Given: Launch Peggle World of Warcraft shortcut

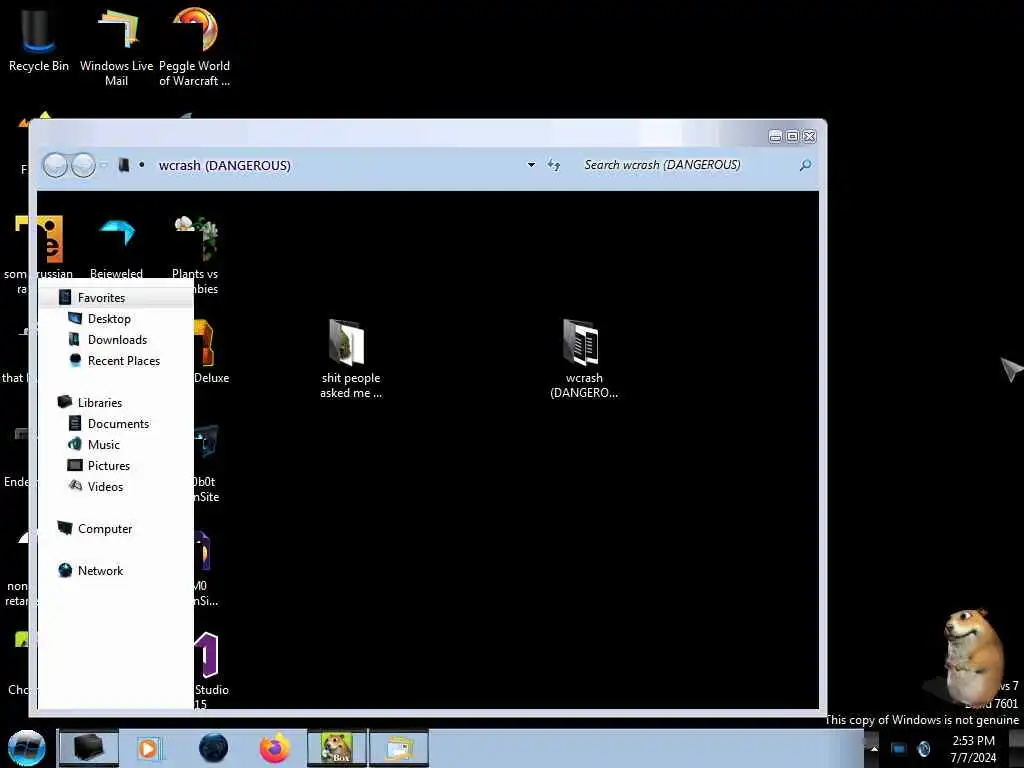Looking at the screenshot, I should click(x=195, y=47).
